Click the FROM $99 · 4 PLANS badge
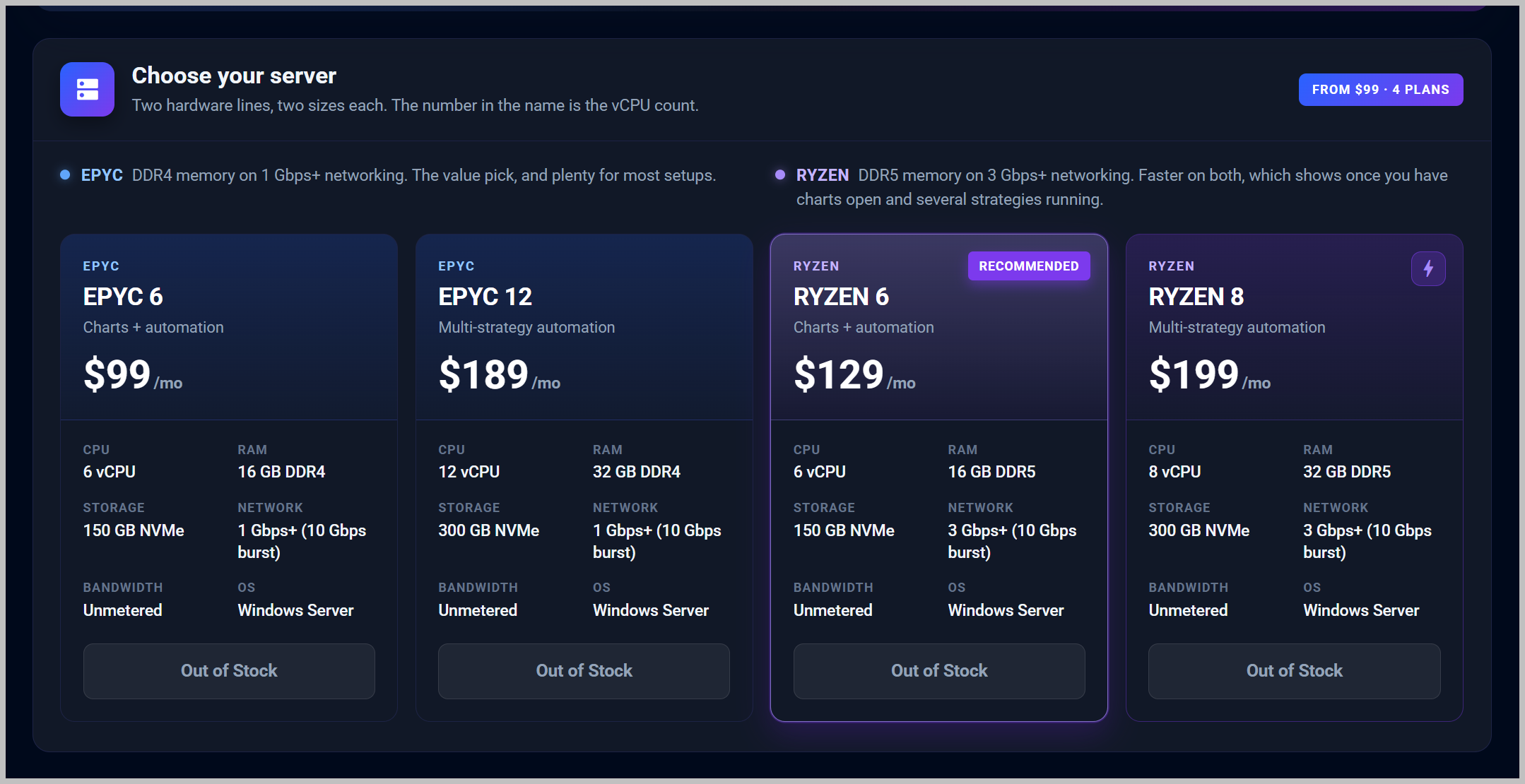The image size is (1525, 784). point(1381,90)
